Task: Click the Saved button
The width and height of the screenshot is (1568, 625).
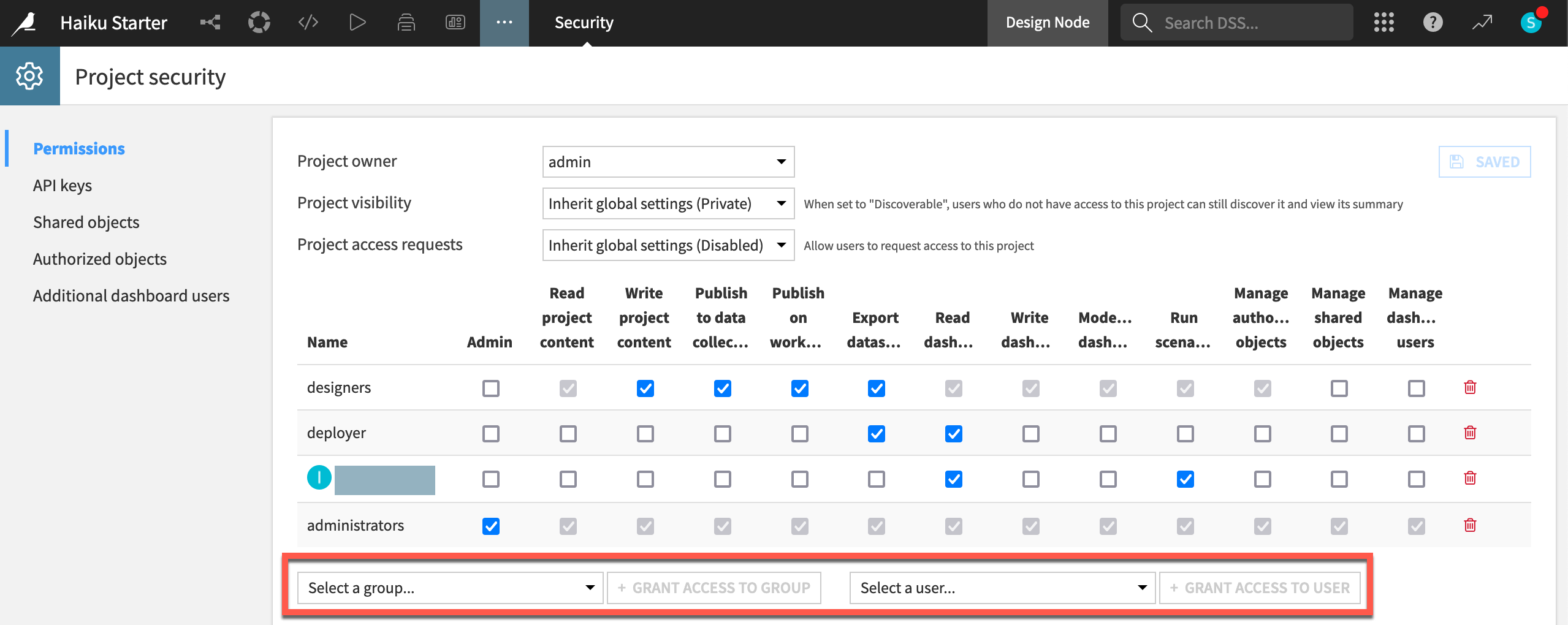Action: tap(1484, 162)
